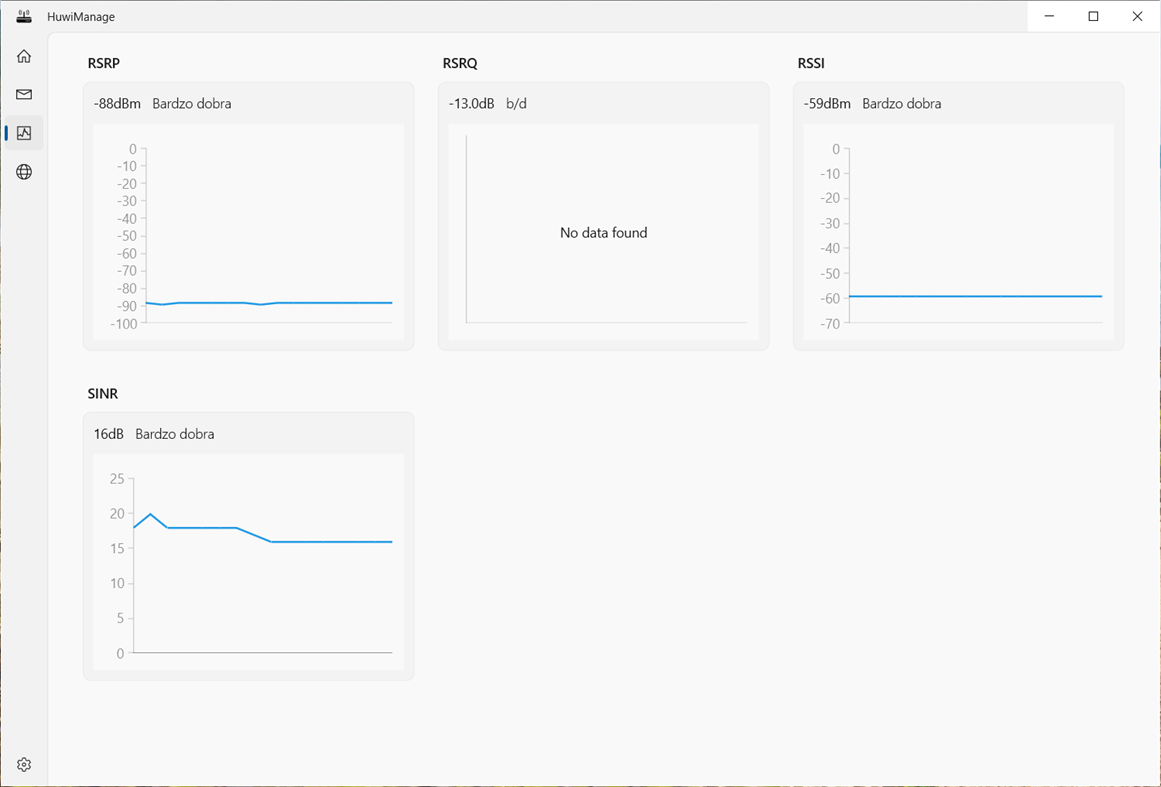1161x787 pixels.
Task: Click Bardzo dobra next to 16dB
Action: point(175,434)
